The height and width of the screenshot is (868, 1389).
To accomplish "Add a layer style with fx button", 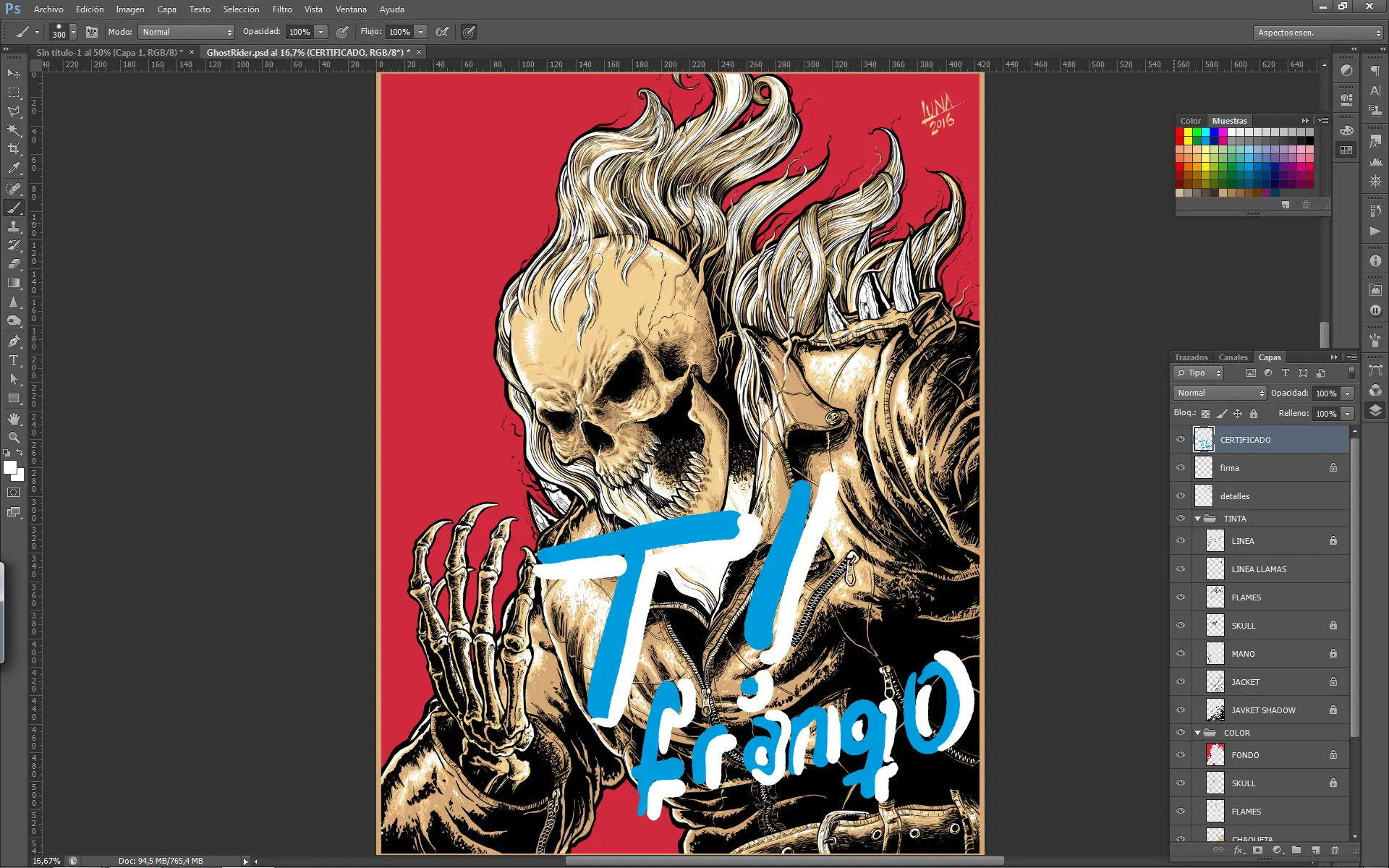I will pyautogui.click(x=1238, y=850).
